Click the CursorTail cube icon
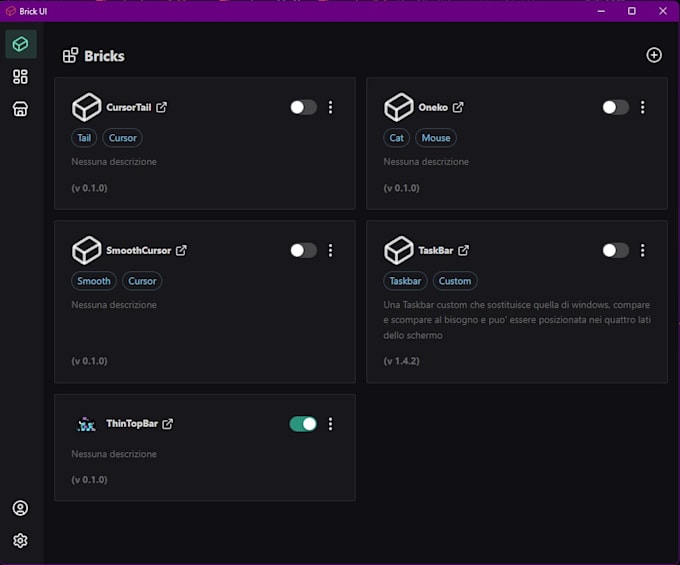This screenshot has height=565, width=680. click(86, 107)
